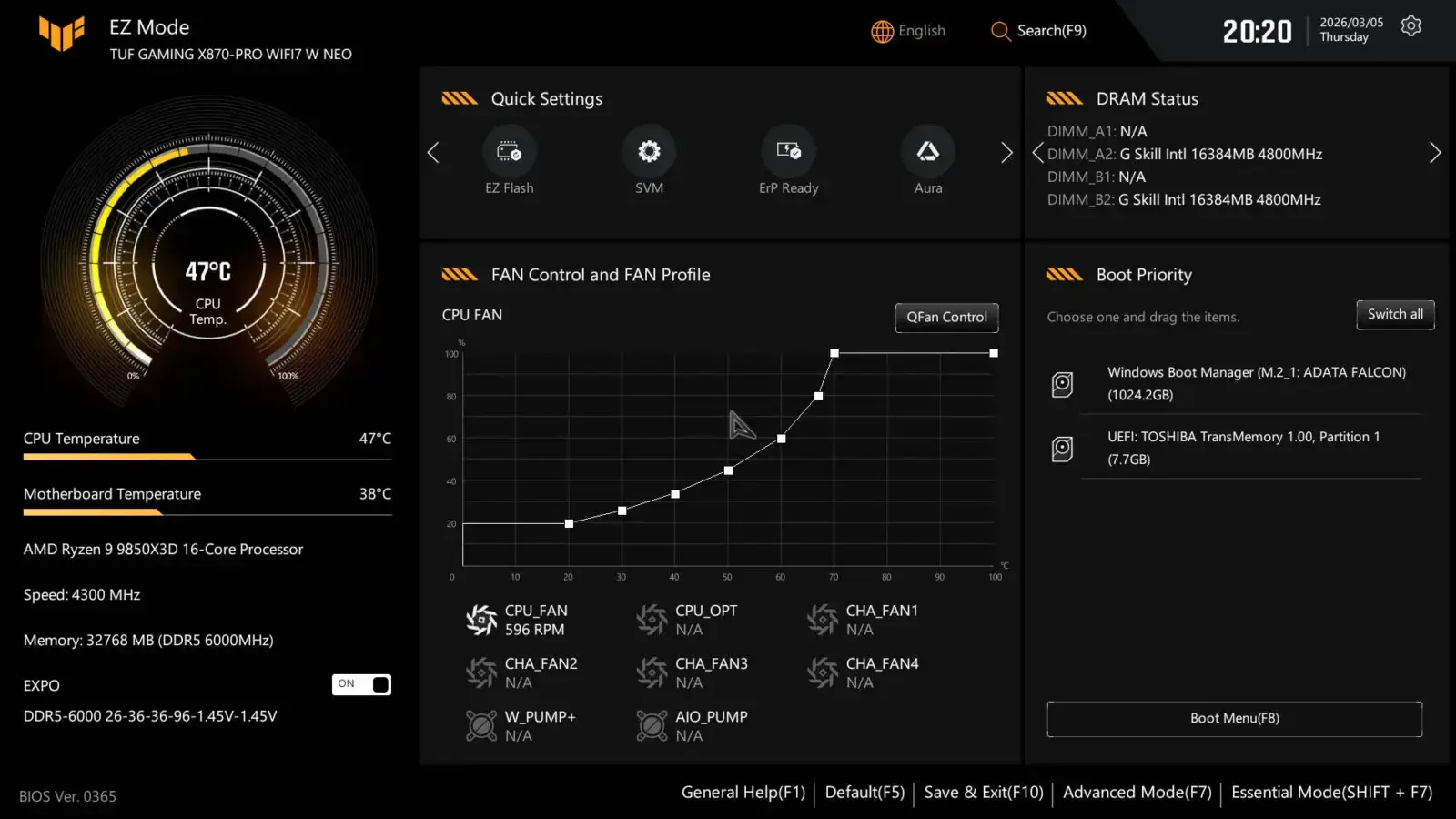The height and width of the screenshot is (819, 1456).
Task: Click the DIMM_B2 memory entry
Action: [x=1184, y=200]
